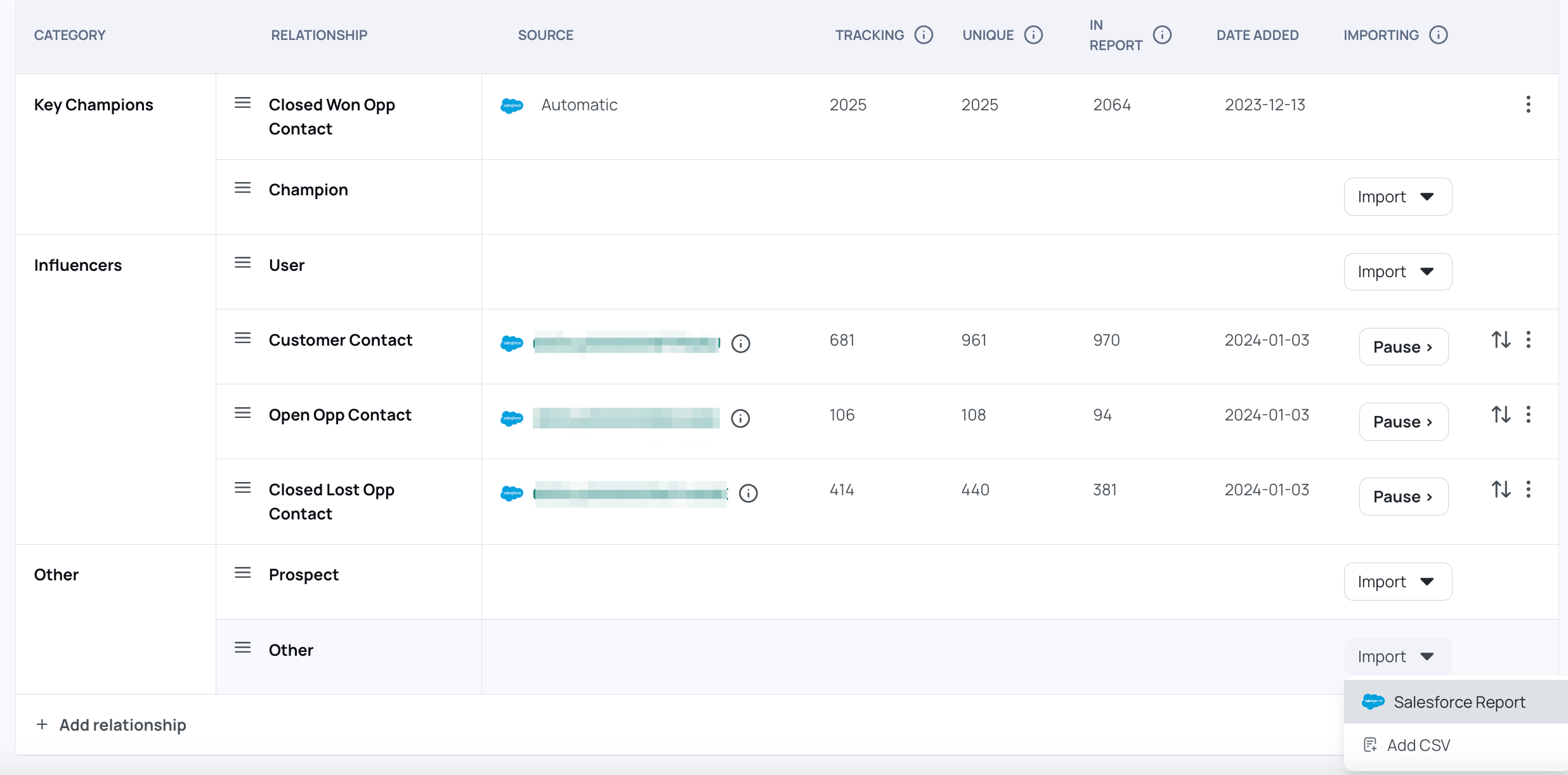Open the info tooltip on the TRACKING column
1568x775 pixels.
923,35
